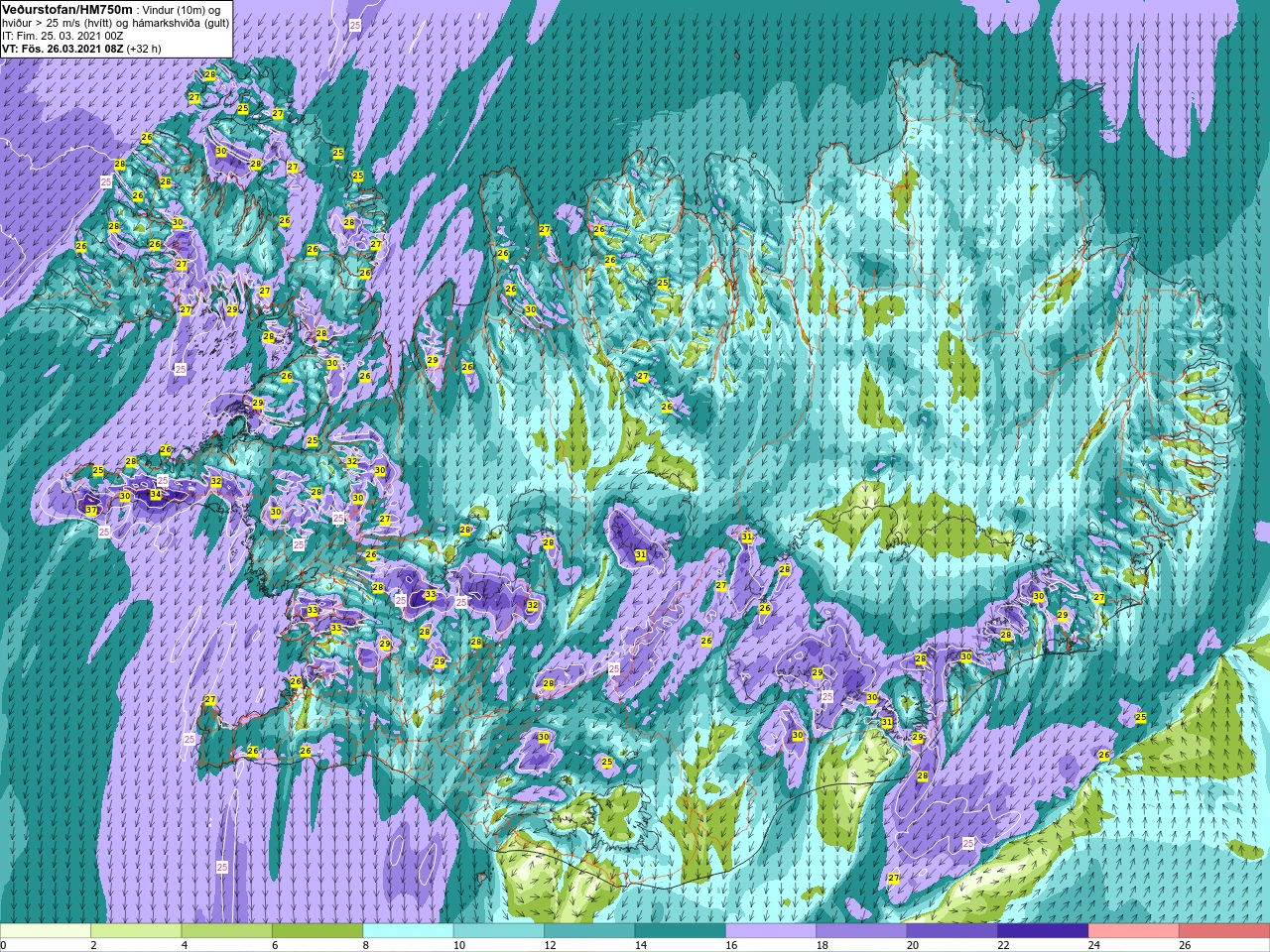
Task: Click the 2–4 light green legend swatch
Action: point(136,931)
